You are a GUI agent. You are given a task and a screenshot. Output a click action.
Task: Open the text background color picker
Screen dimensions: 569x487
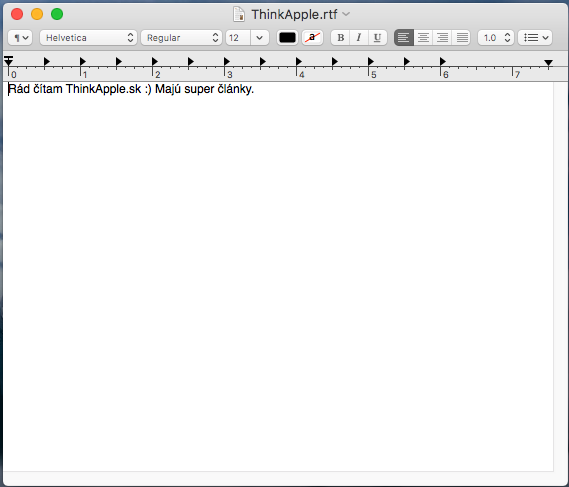click(x=312, y=38)
